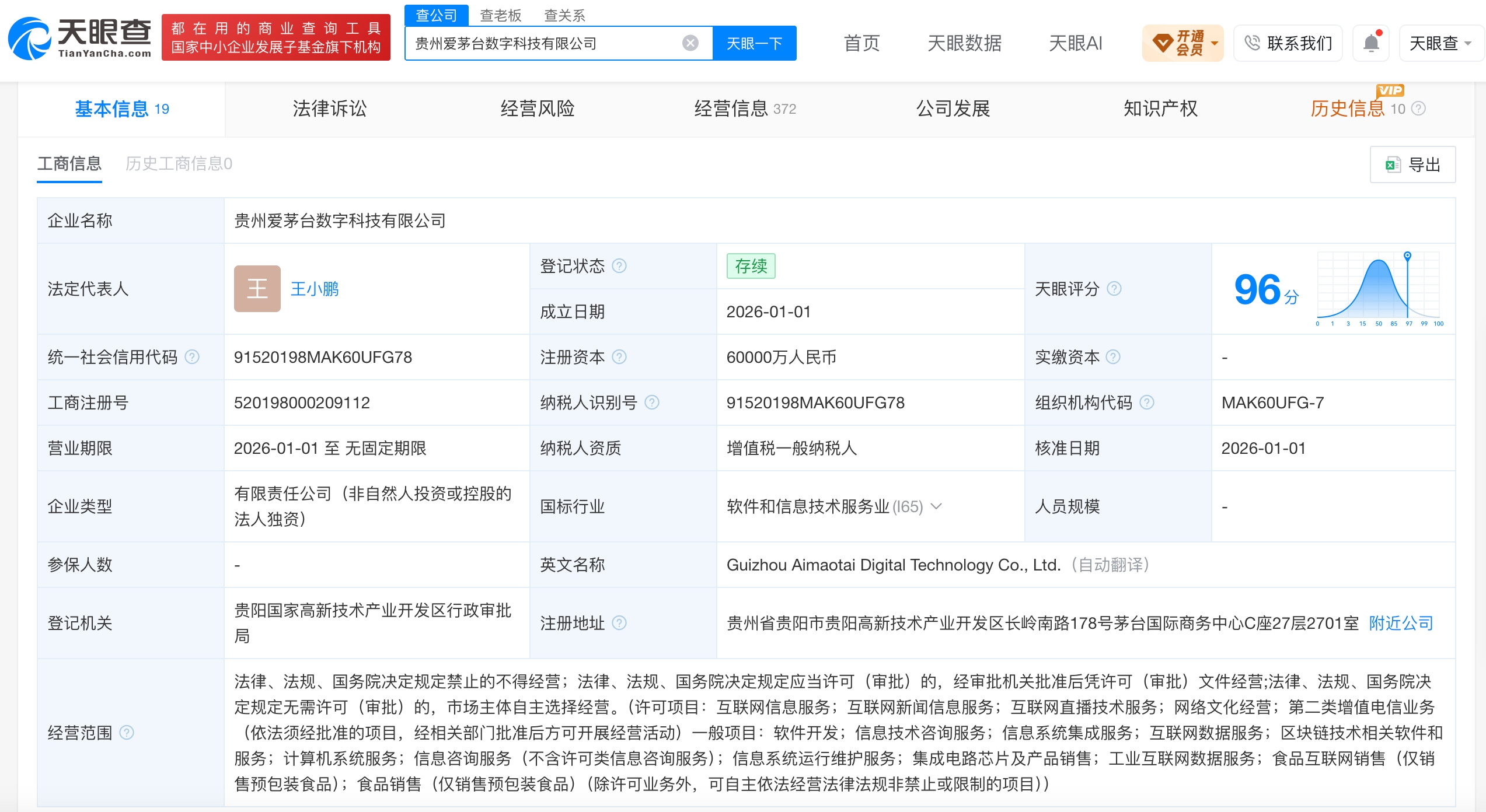Click help icon next to 纳税人识别号
This screenshot has width=1486, height=812.
pos(652,402)
